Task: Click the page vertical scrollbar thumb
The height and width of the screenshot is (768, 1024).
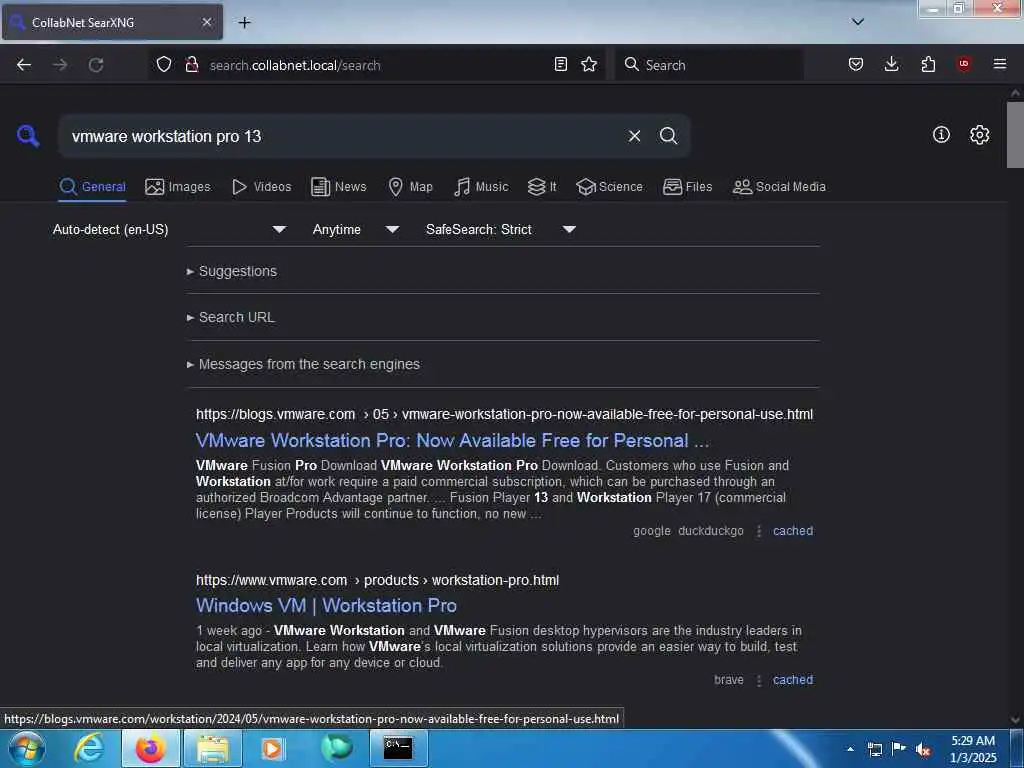Action: [1015, 135]
